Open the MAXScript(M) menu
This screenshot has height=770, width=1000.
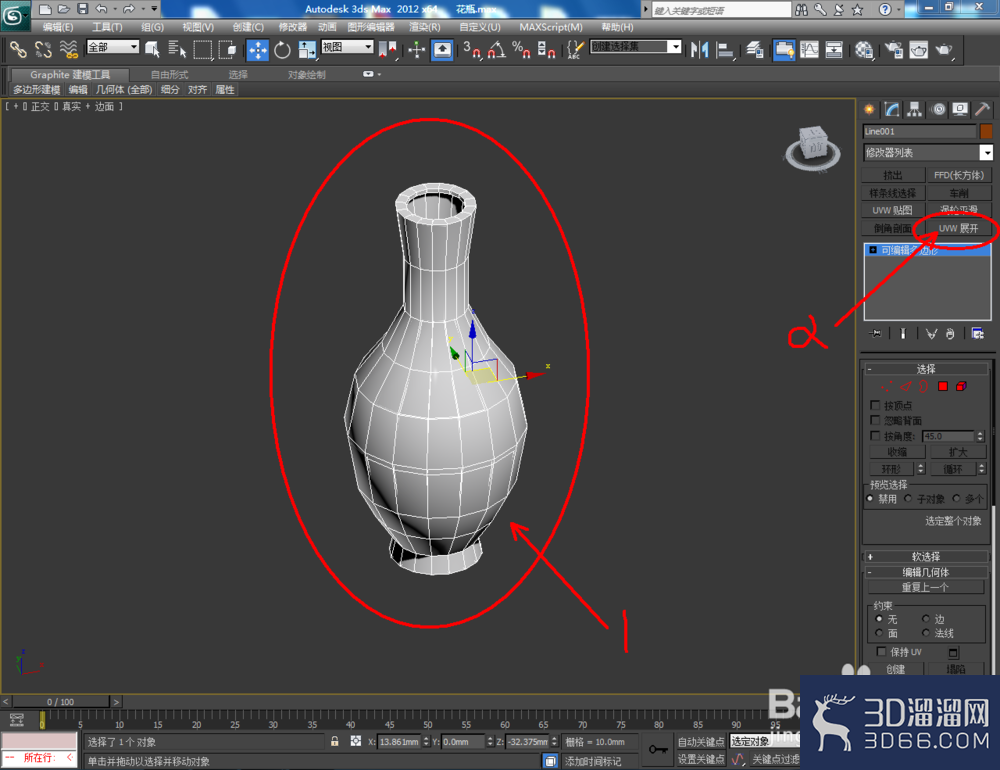[x=551, y=27]
